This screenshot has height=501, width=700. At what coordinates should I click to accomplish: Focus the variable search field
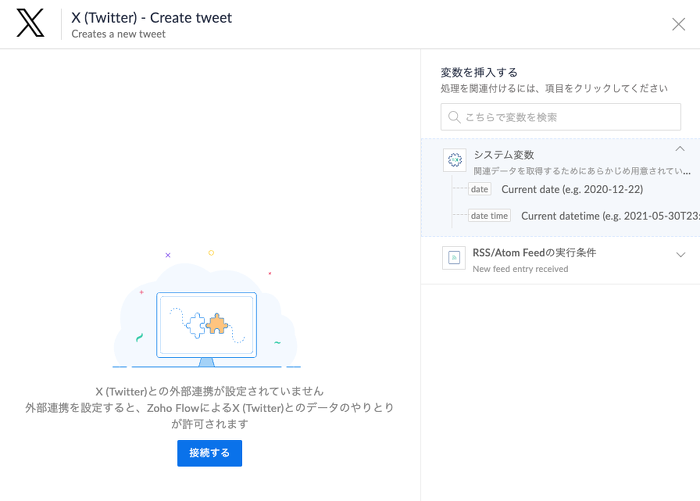coord(560,117)
